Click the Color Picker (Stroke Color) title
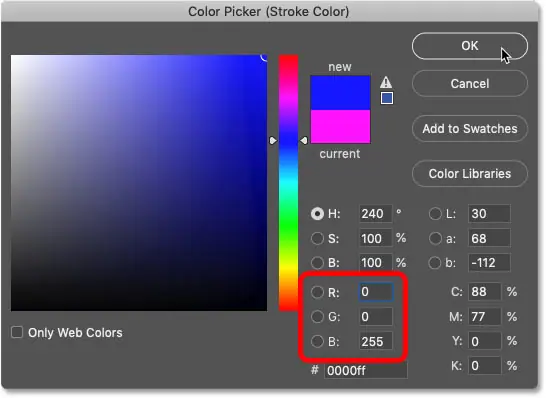Image resolution: width=546 pixels, height=398 pixels. point(268,11)
